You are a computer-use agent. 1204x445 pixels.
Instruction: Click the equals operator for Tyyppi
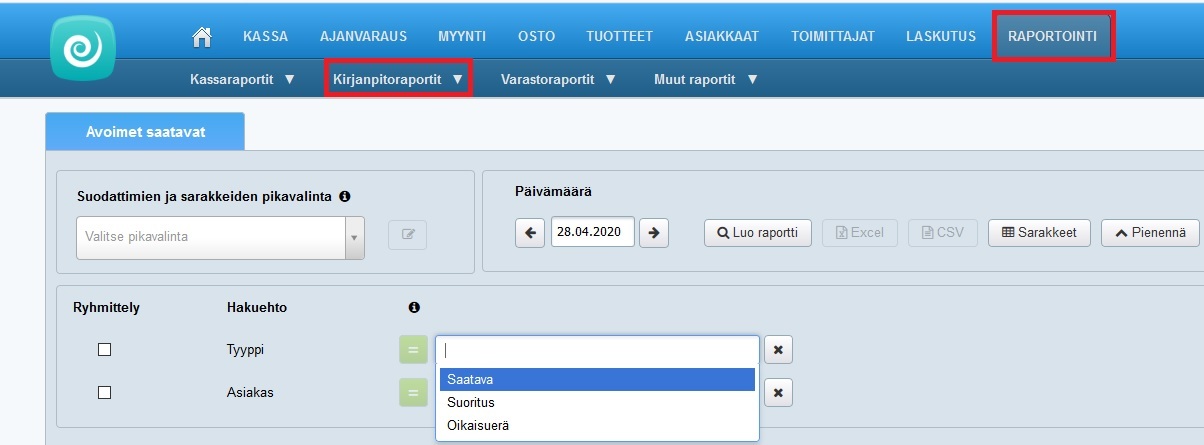click(x=412, y=350)
